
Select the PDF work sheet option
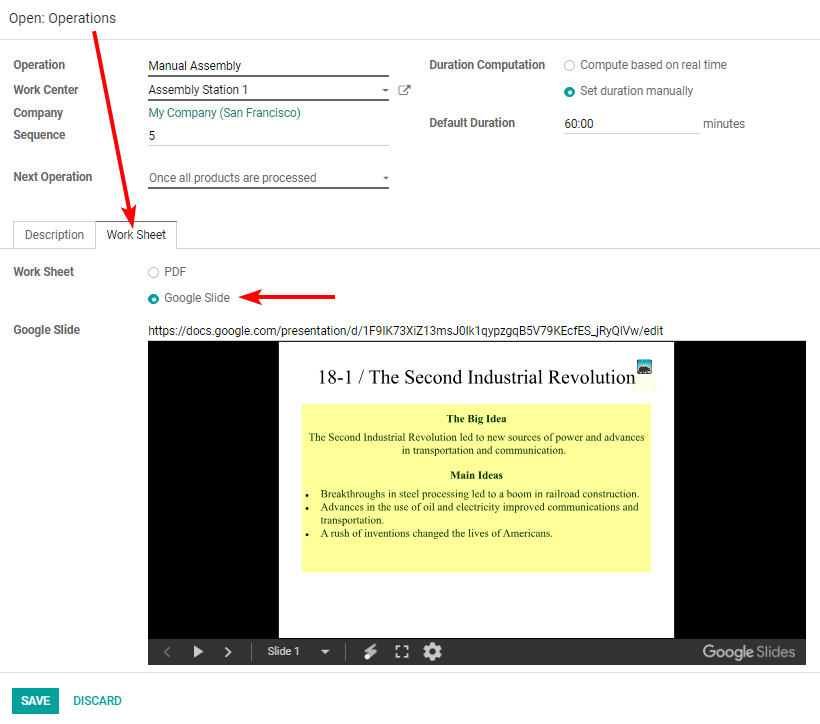[153, 271]
